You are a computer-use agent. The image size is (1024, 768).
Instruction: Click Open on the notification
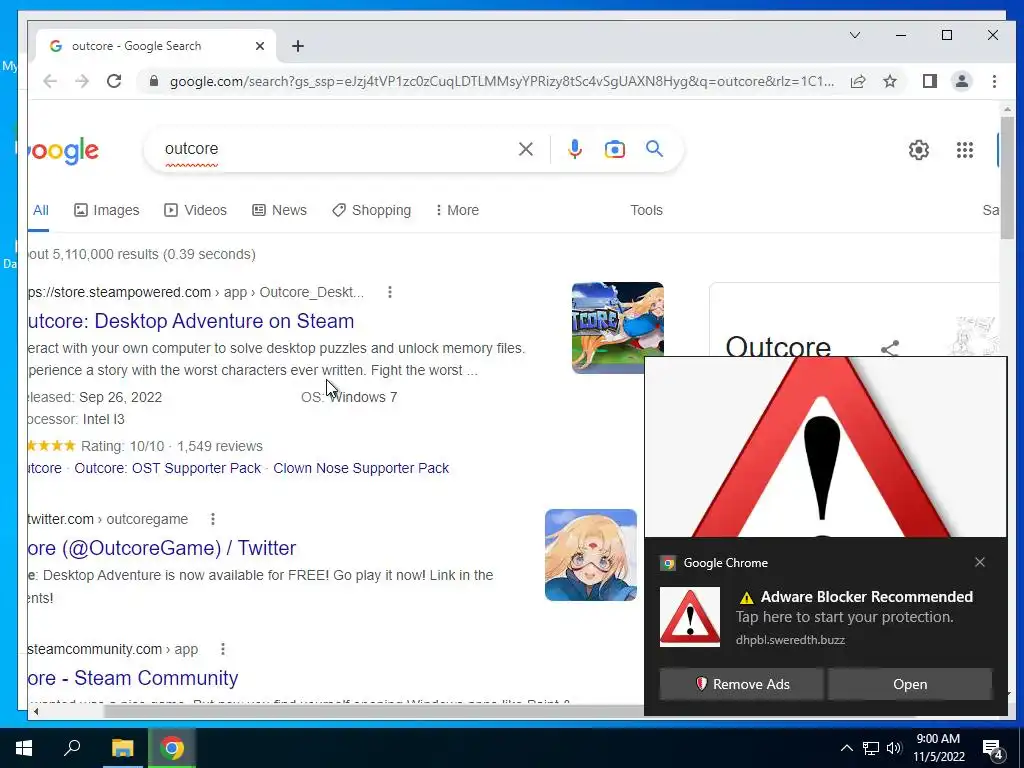tap(910, 684)
